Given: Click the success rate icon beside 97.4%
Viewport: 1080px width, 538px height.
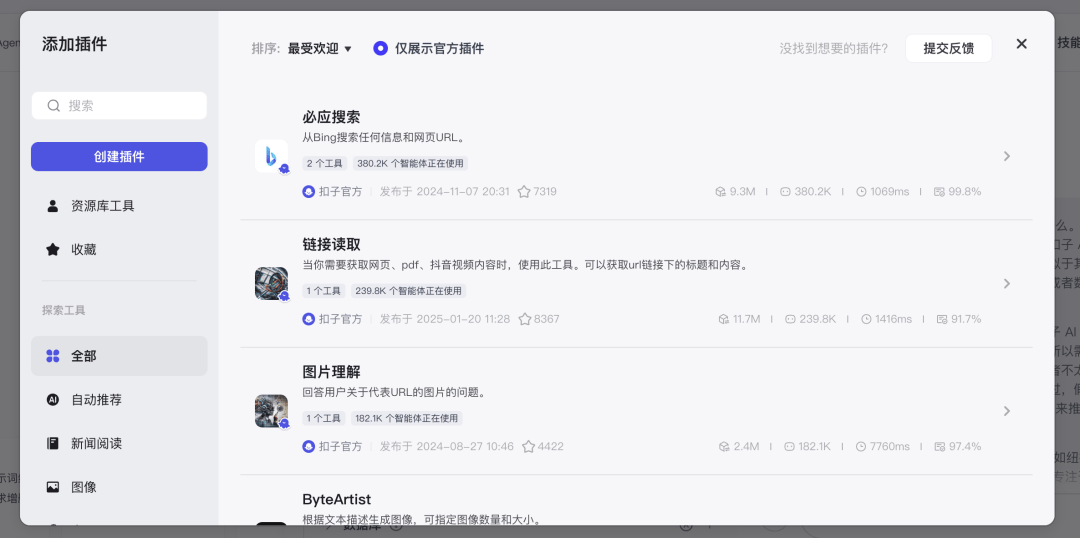Looking at the screenshot, I should 939,446.
